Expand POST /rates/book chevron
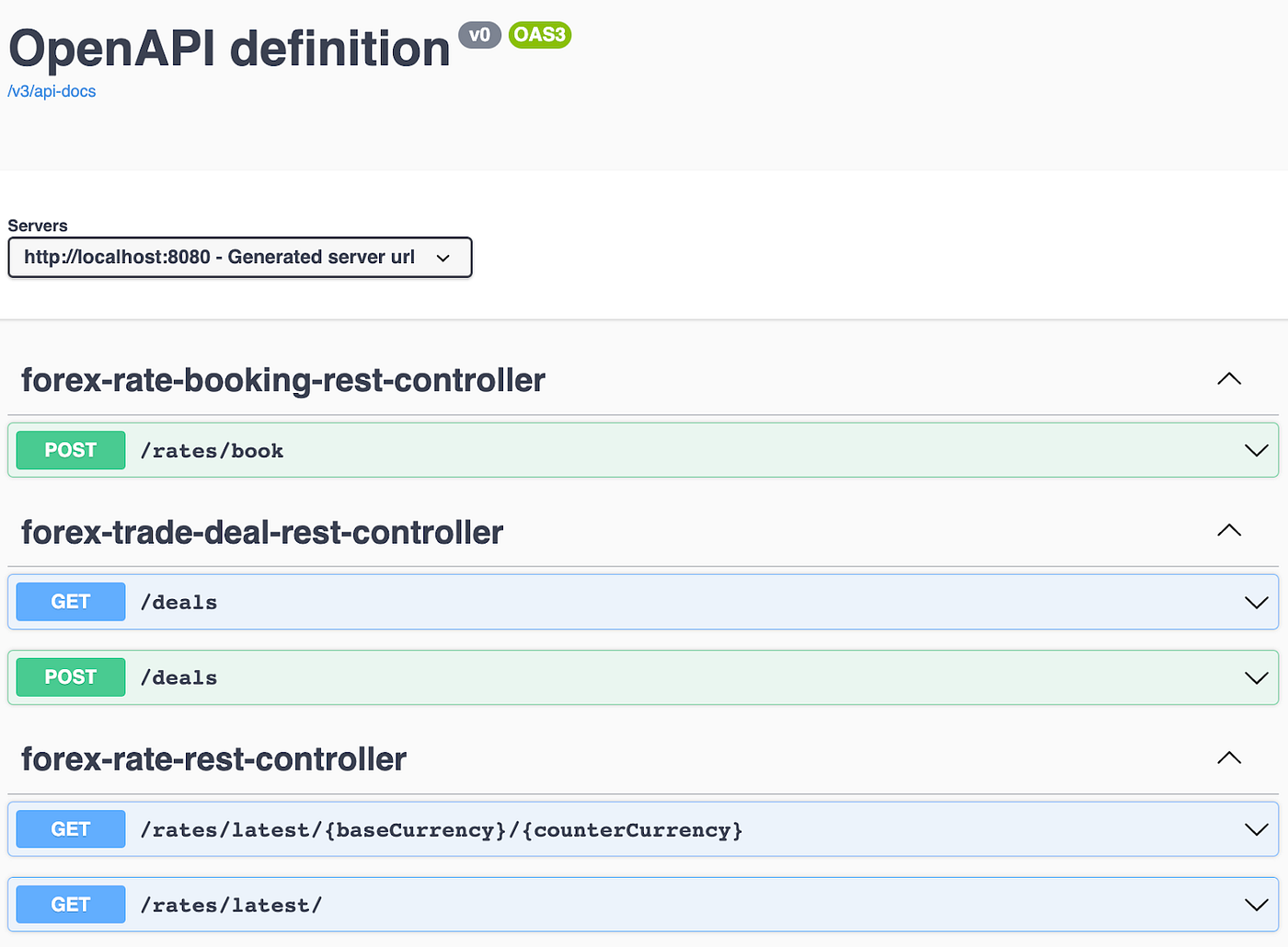Viewport: 1288px width, 947px height. pos(1256,450)
